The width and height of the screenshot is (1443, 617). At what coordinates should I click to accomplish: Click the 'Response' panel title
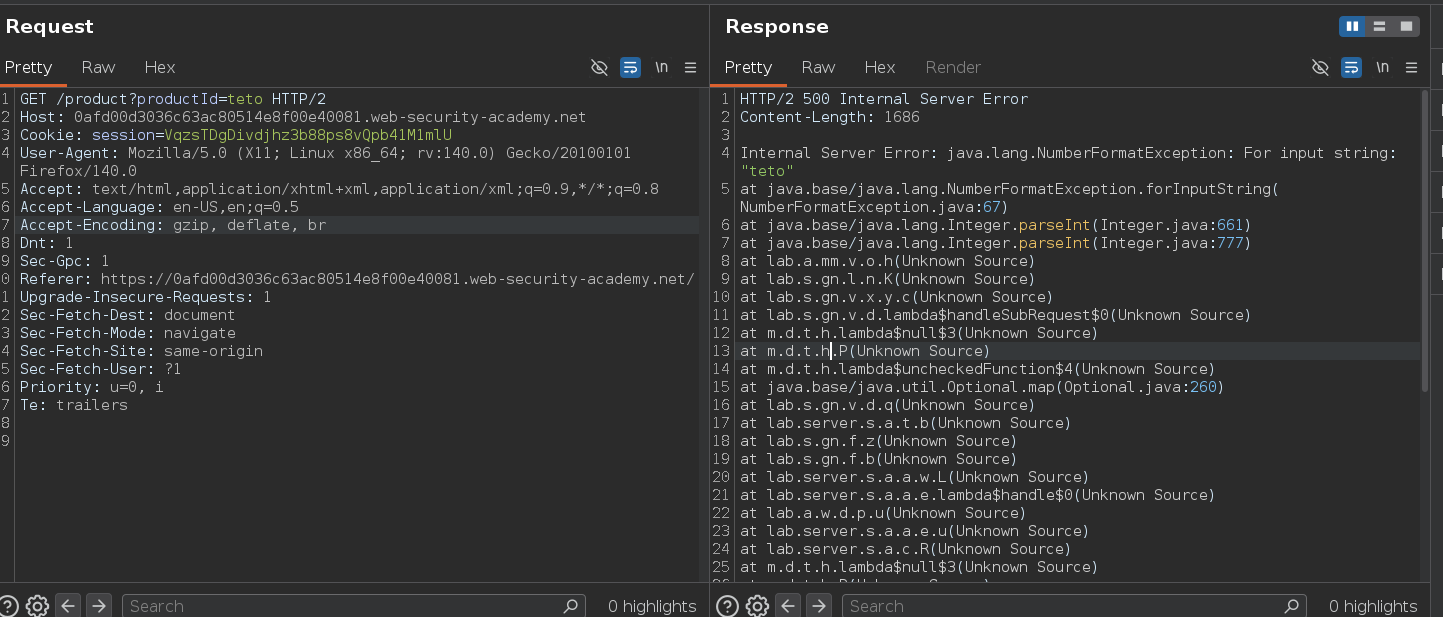click(x=777, y=27)
